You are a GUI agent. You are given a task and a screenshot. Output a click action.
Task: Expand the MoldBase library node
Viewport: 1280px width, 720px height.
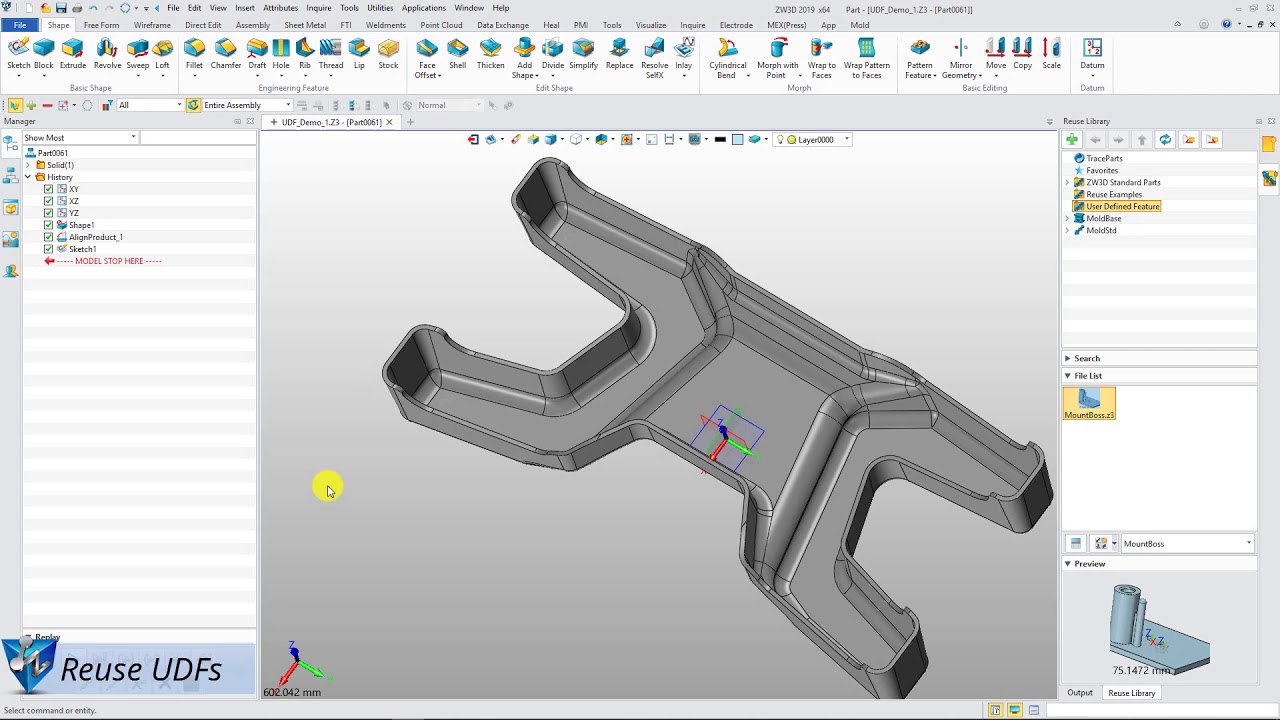click(x=1067, y=219)
